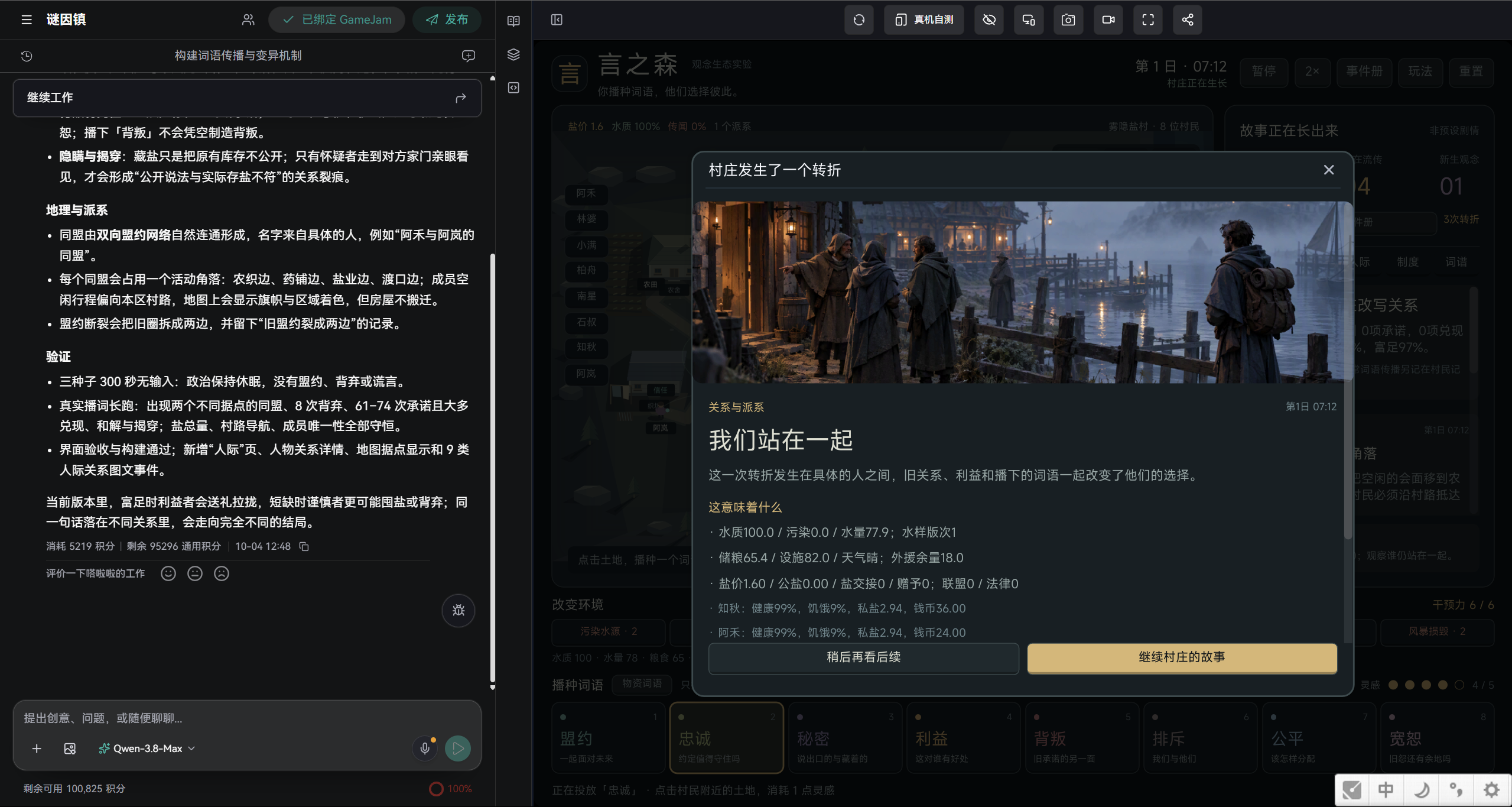Viewport: 1512px width, 807px height.
Task: Open the code panel icon in side strip
Action: pos(513,87)
